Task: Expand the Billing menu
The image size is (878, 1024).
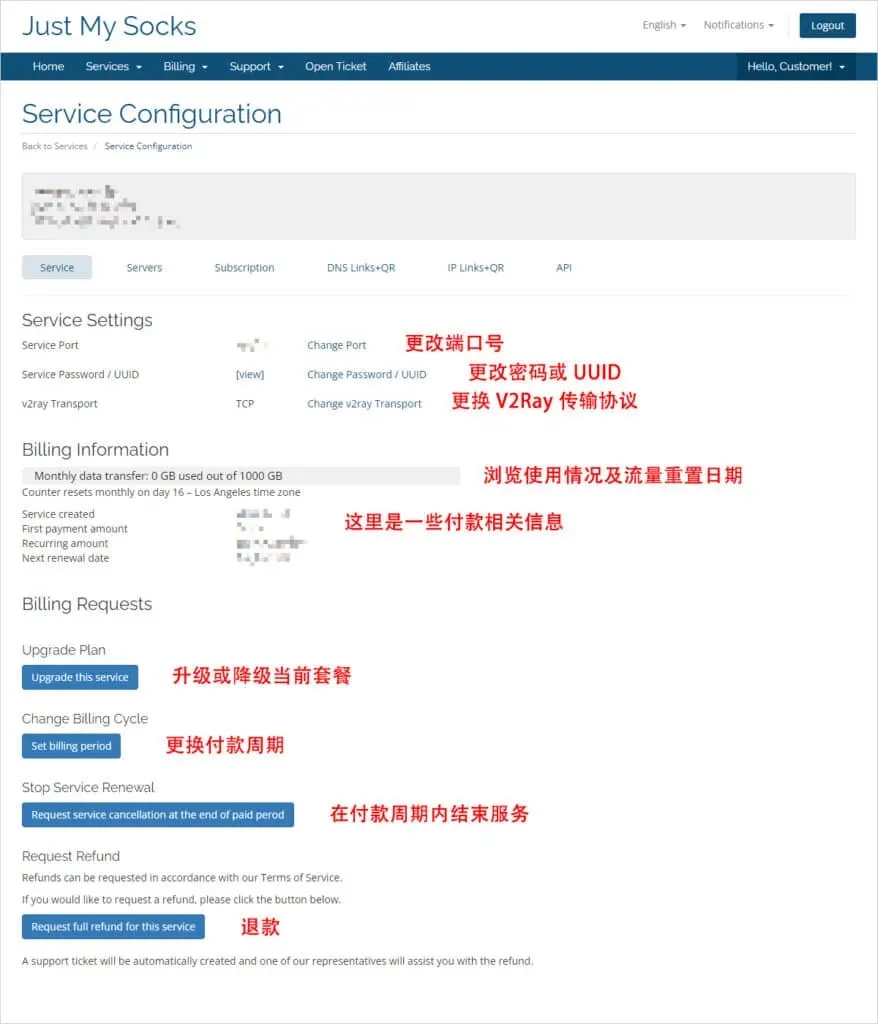Action: [x=185, y=67]
